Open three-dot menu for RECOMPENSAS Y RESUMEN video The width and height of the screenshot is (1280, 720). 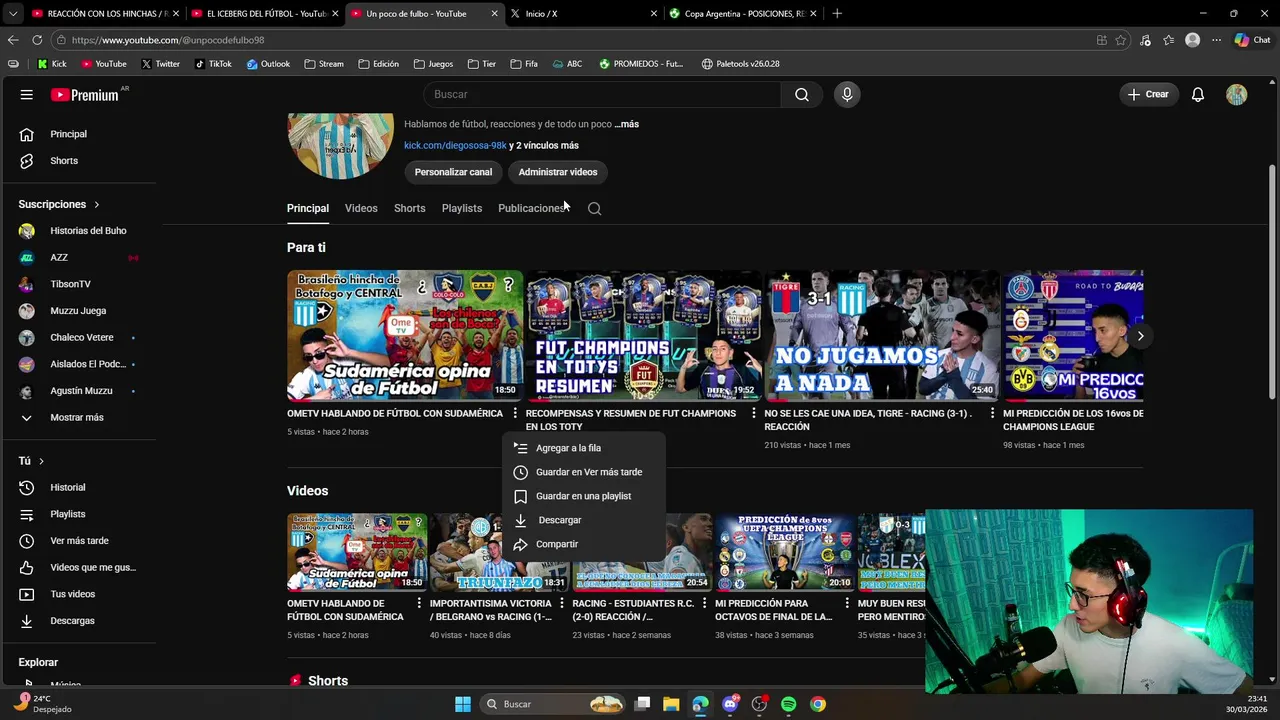coord(754,413)
